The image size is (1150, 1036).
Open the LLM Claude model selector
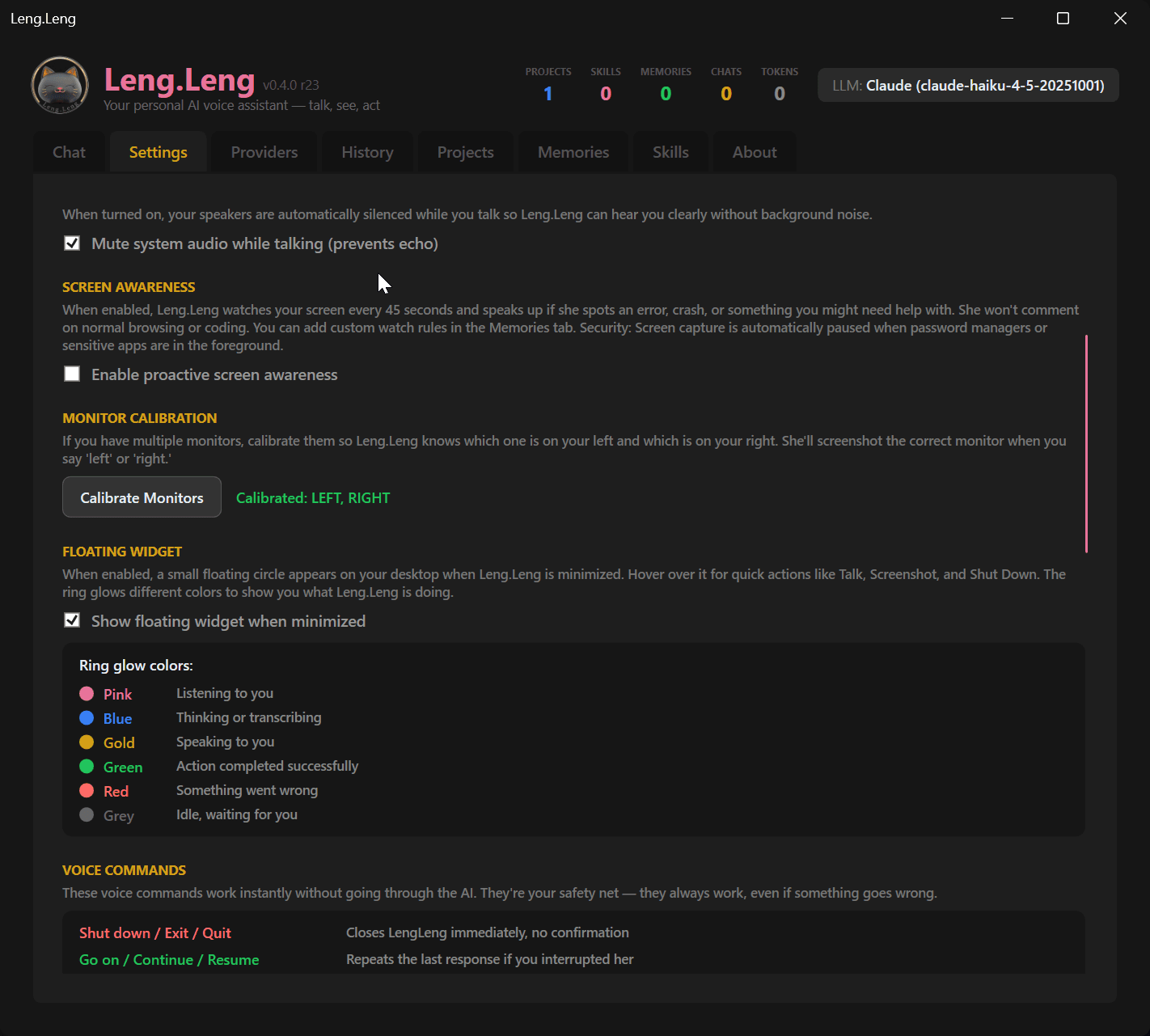tap(968, 86)
